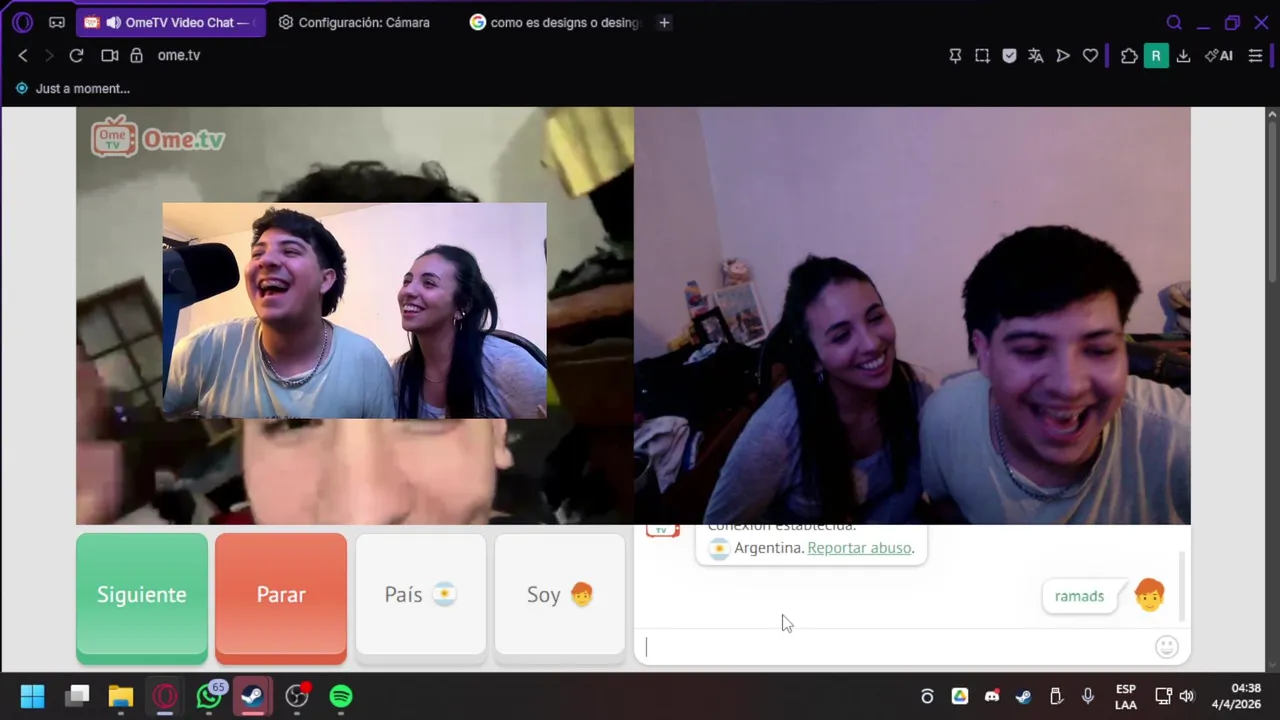1280x720 pixels.
Task: Show site security lock info
Action: (136, 55)
